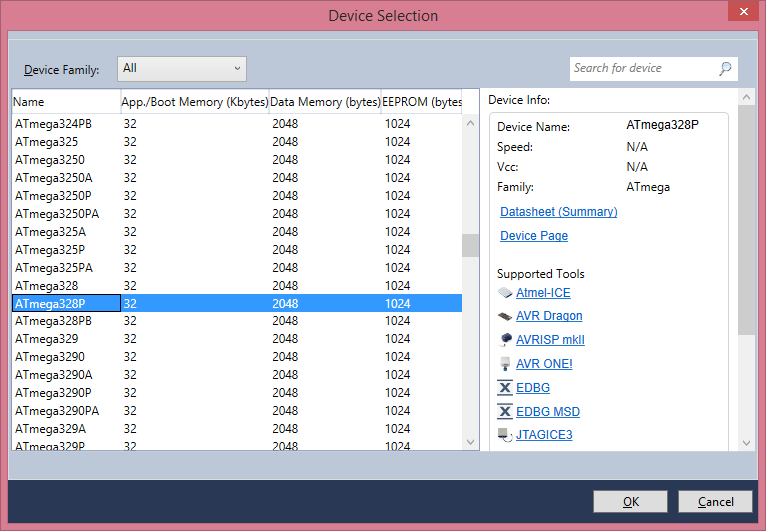
Task: Sort by Data Memory column header
Action: coord(325,102)
